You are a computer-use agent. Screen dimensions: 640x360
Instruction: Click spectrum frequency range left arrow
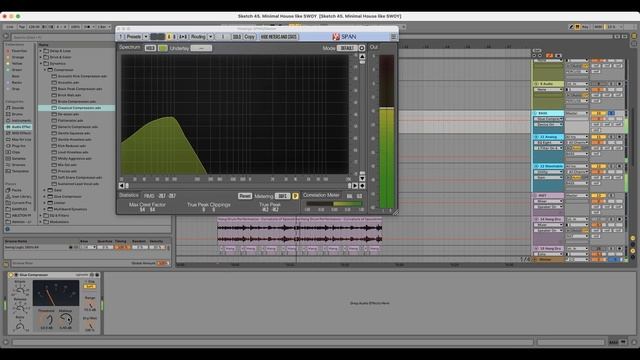(x=121, y=186)
